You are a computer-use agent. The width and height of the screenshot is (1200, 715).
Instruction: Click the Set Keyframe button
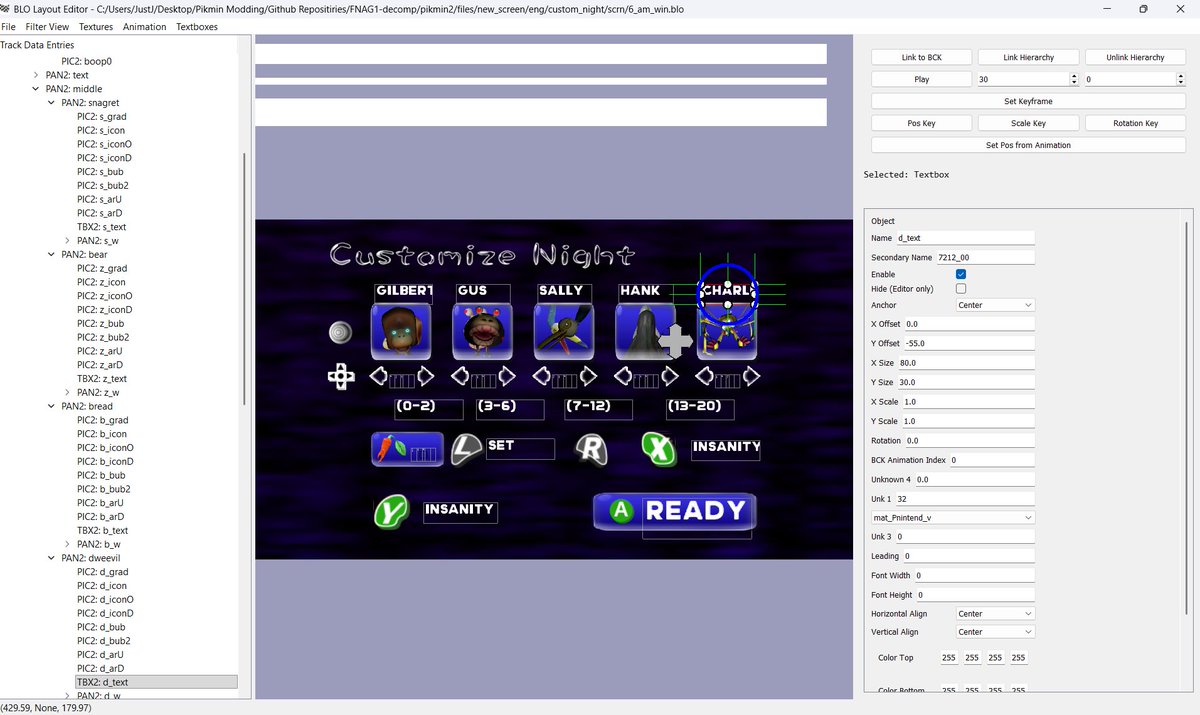pyautogui.click(x=1029, y=101)
